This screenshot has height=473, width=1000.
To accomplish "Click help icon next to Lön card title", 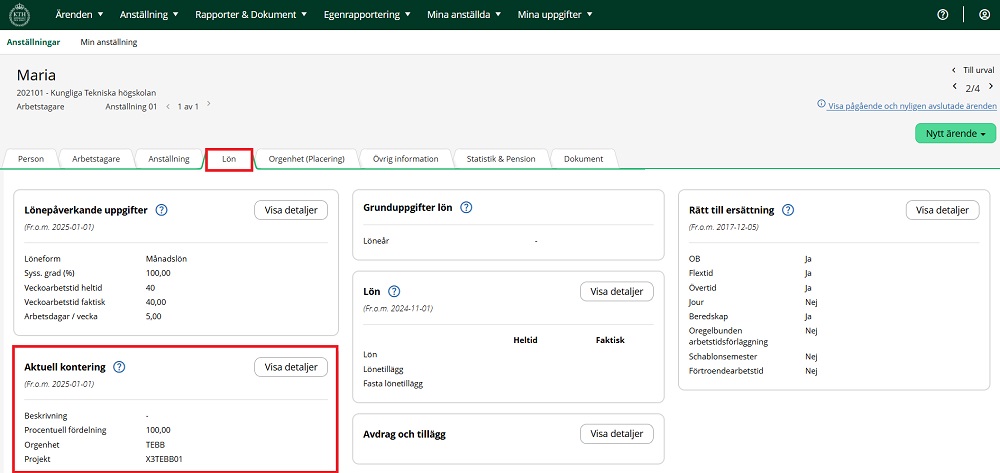I will [x=393, y=291].
